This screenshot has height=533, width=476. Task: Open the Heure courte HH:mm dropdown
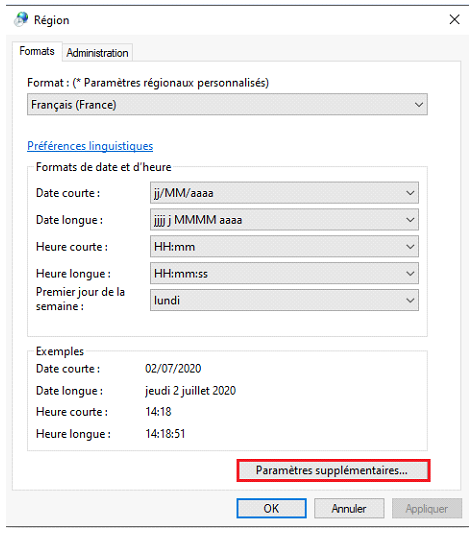[284, 247]
